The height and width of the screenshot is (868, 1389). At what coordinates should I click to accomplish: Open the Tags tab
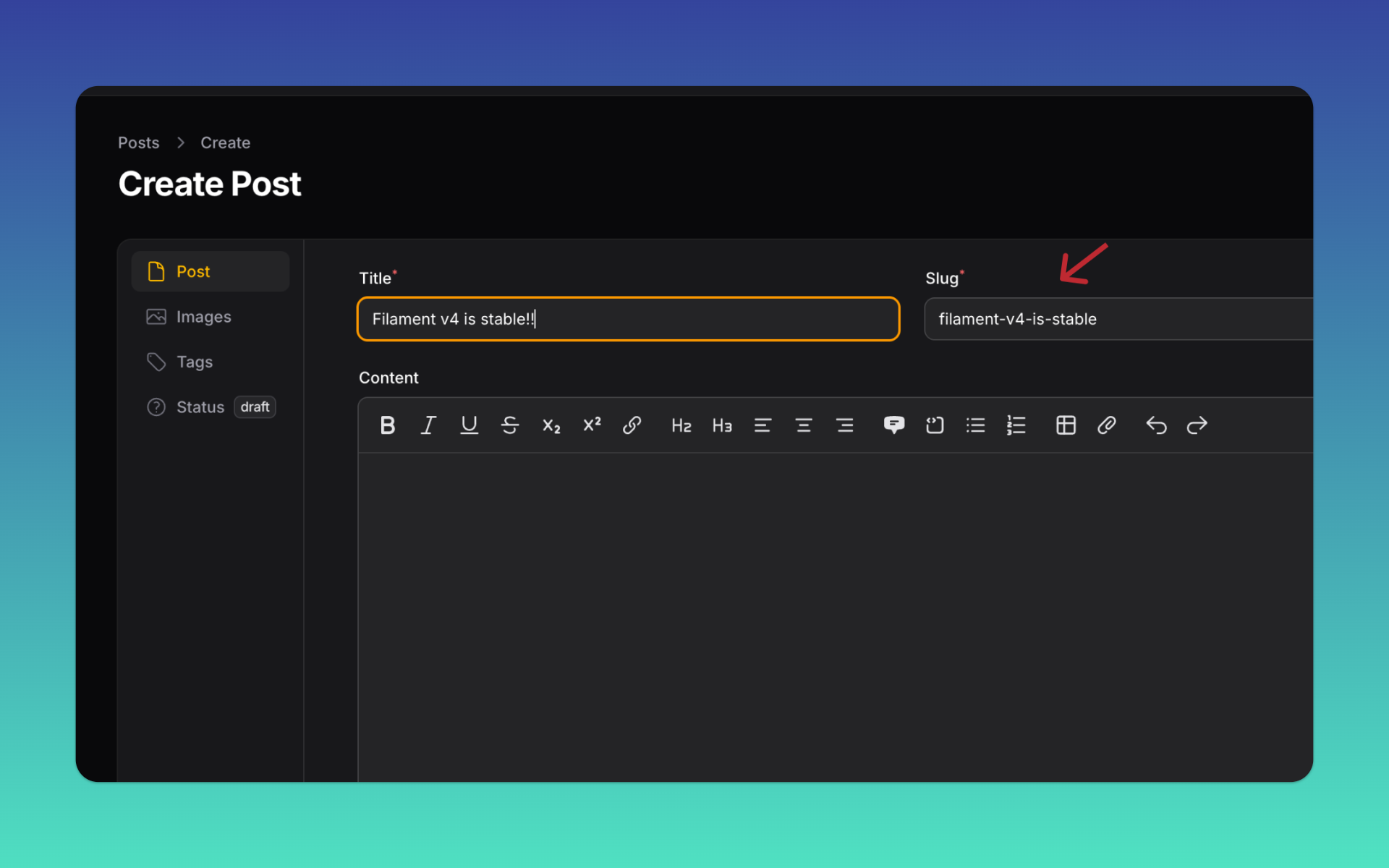(x=194, y=362)
